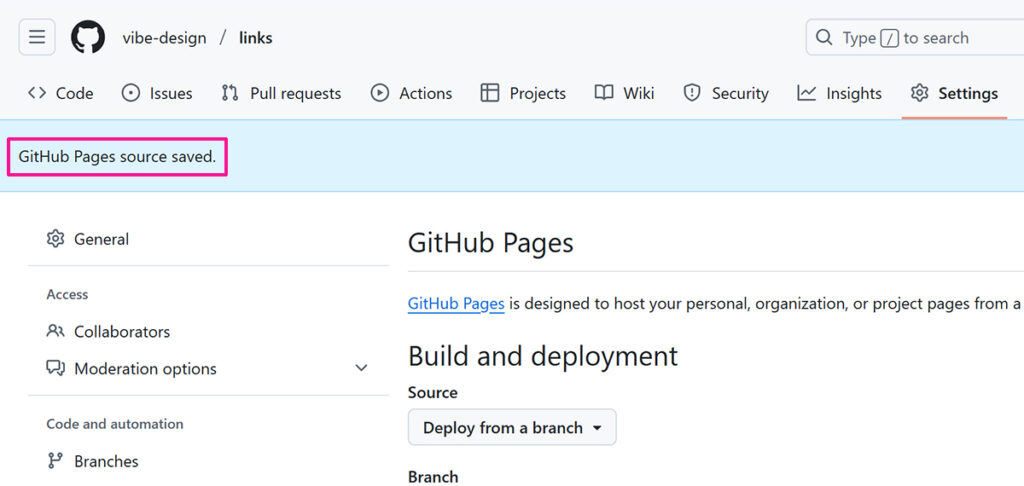The height and width of the screenshot is (486, 1024).
Task: Open the Deploy from a branch dropdown
Action: coord(512,427)
